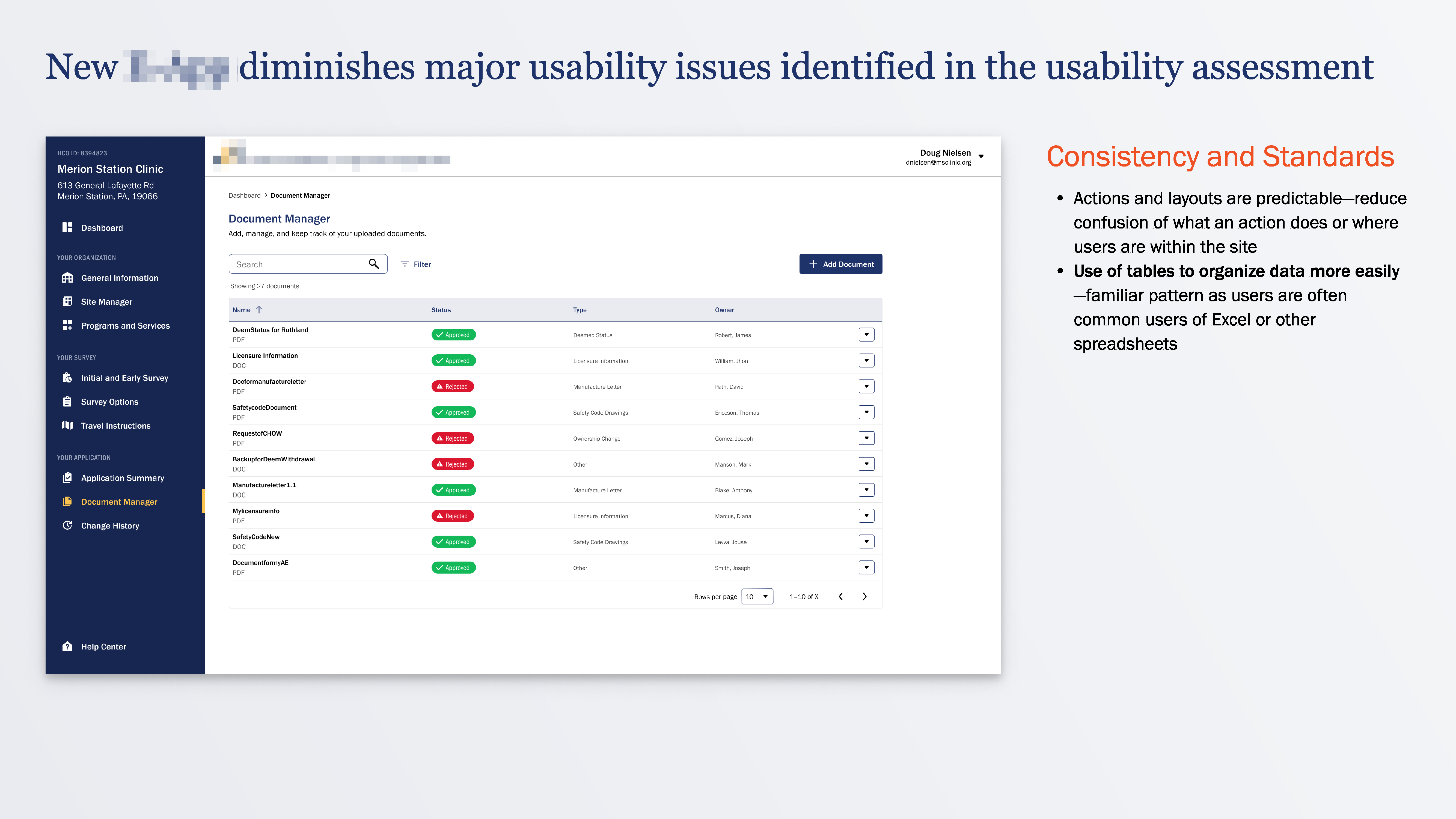1456x819 pixels.
Task: Click the Add Document button
Action: point(840,264)
